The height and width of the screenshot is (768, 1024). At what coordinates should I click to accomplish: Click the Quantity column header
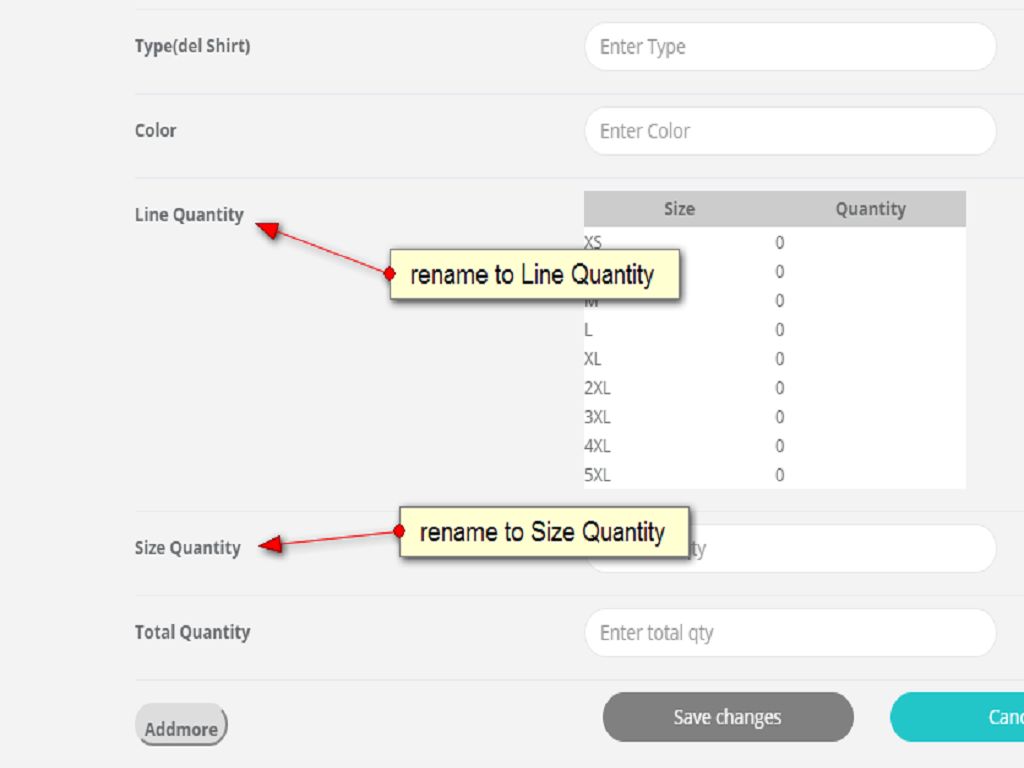pyautogui.click(x=870, y=209)
